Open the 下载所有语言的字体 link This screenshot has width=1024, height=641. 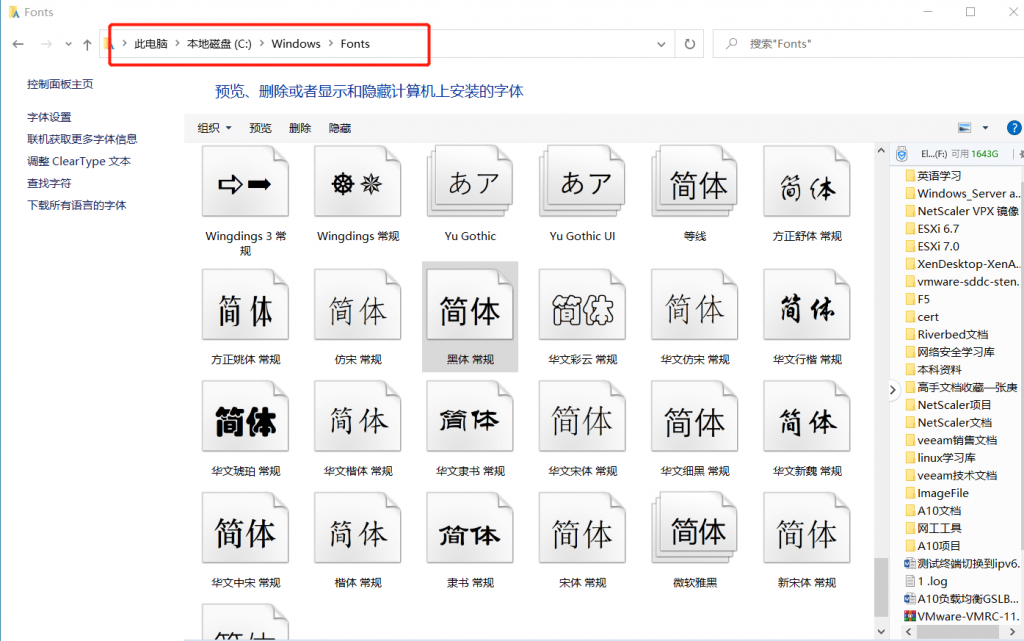point(76,205)
